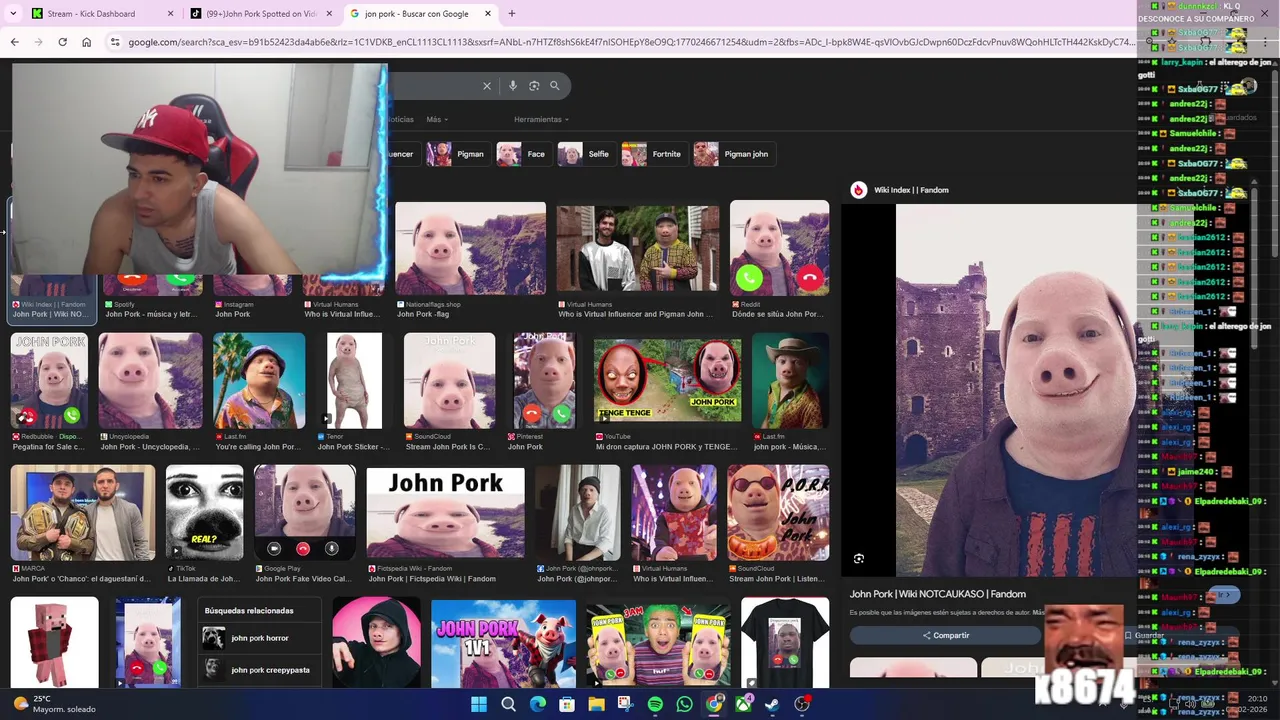The image size is (1280, 720).
Task: Open the weather widget showing 25°C
Action: [x=55, y=704]
